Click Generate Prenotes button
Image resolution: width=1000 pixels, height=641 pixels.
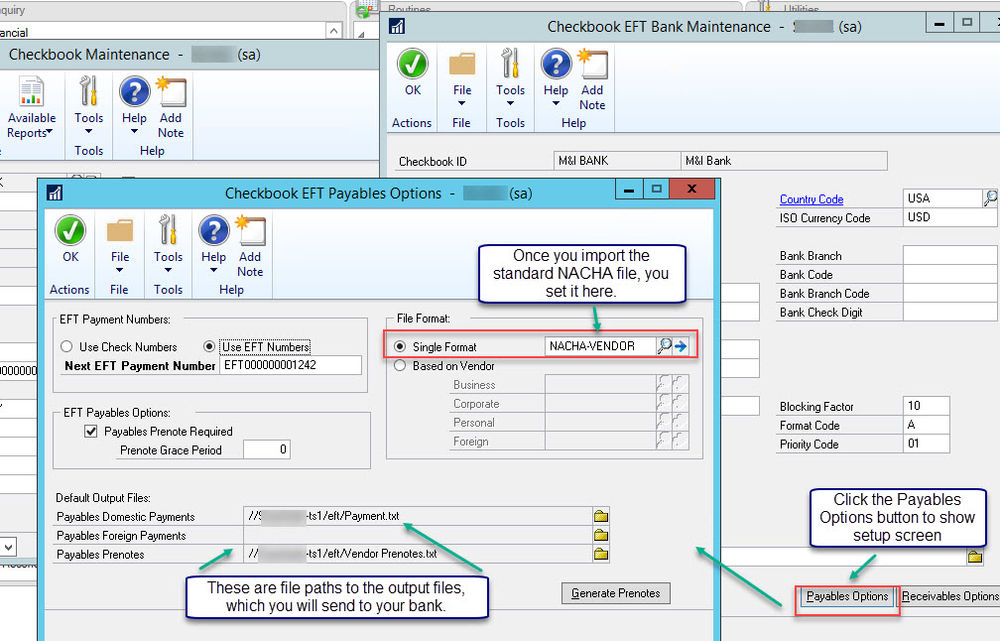(615, 593)
